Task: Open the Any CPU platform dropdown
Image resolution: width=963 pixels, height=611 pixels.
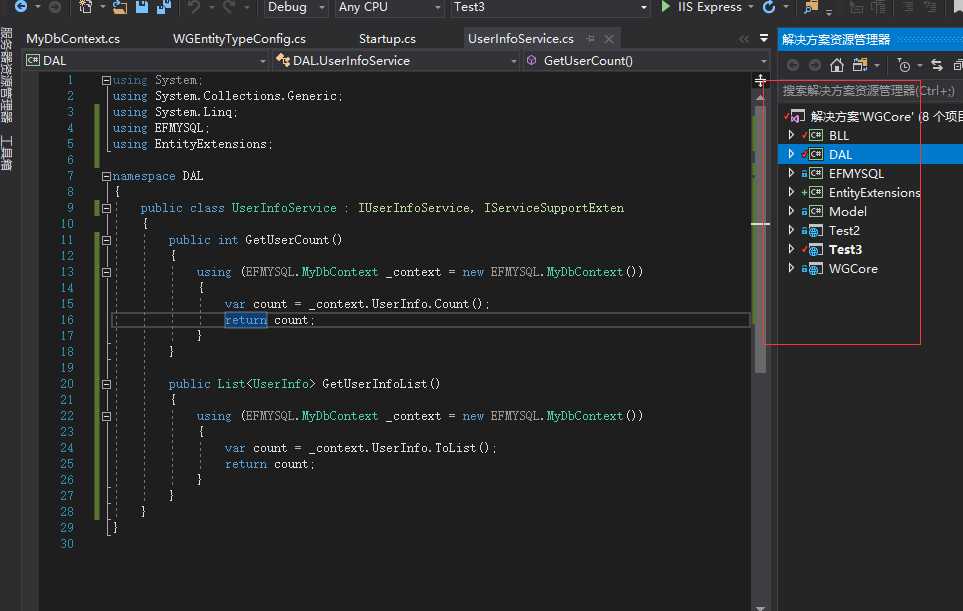Action: tap(390, 7)
